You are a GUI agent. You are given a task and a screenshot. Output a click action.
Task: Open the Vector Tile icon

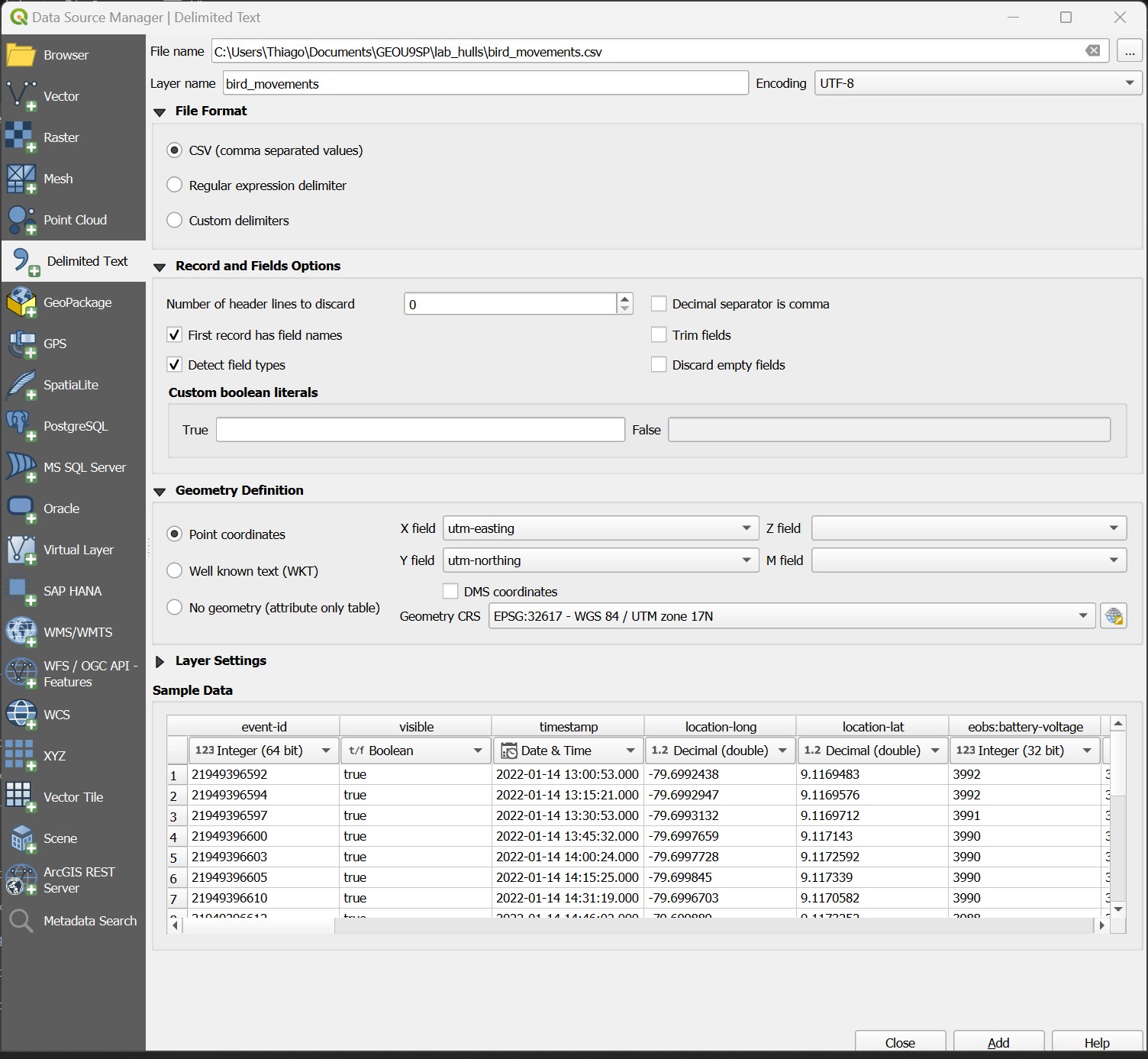[x=21, y=797]
